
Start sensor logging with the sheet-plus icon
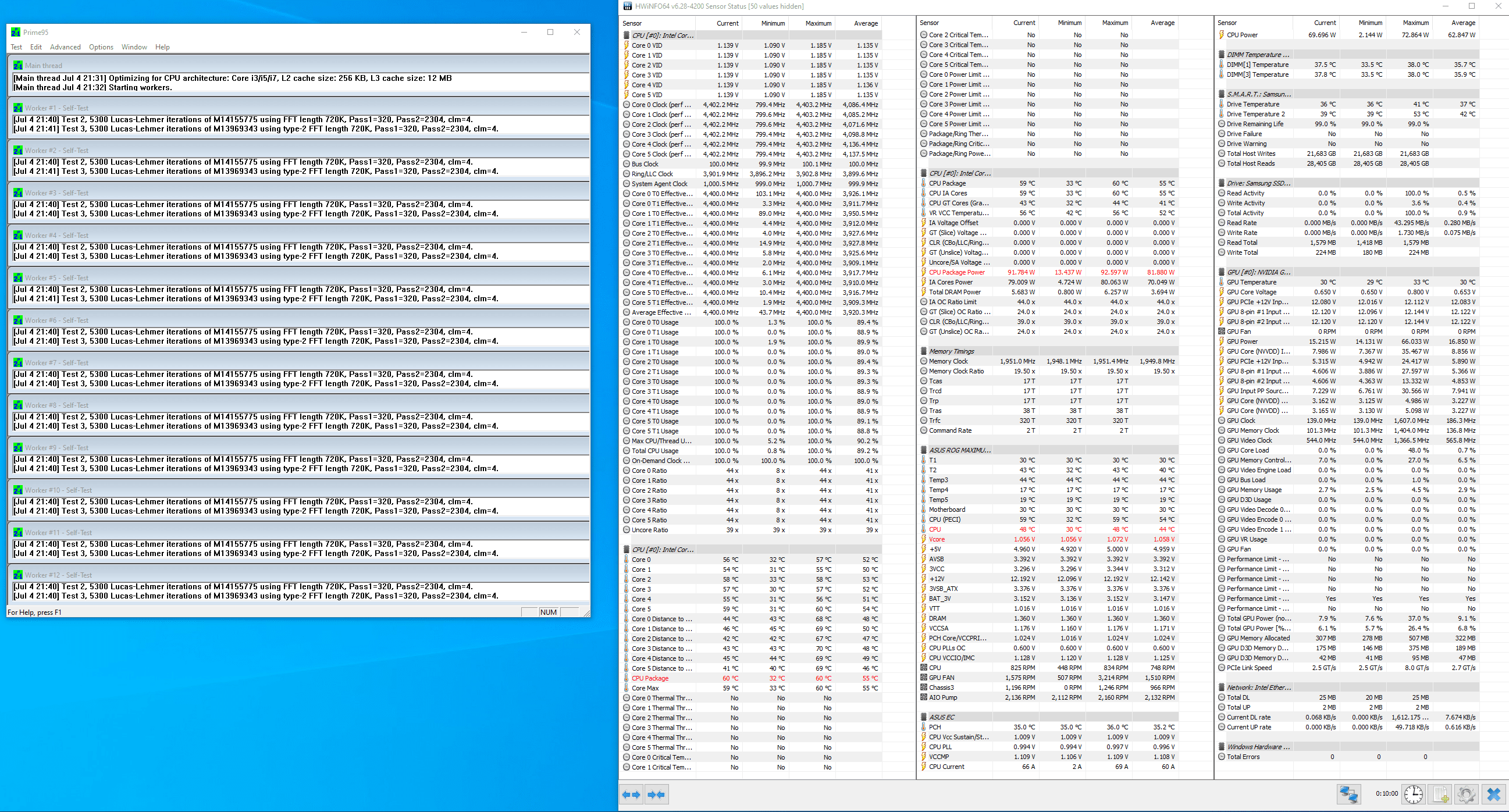point(1440,795)
